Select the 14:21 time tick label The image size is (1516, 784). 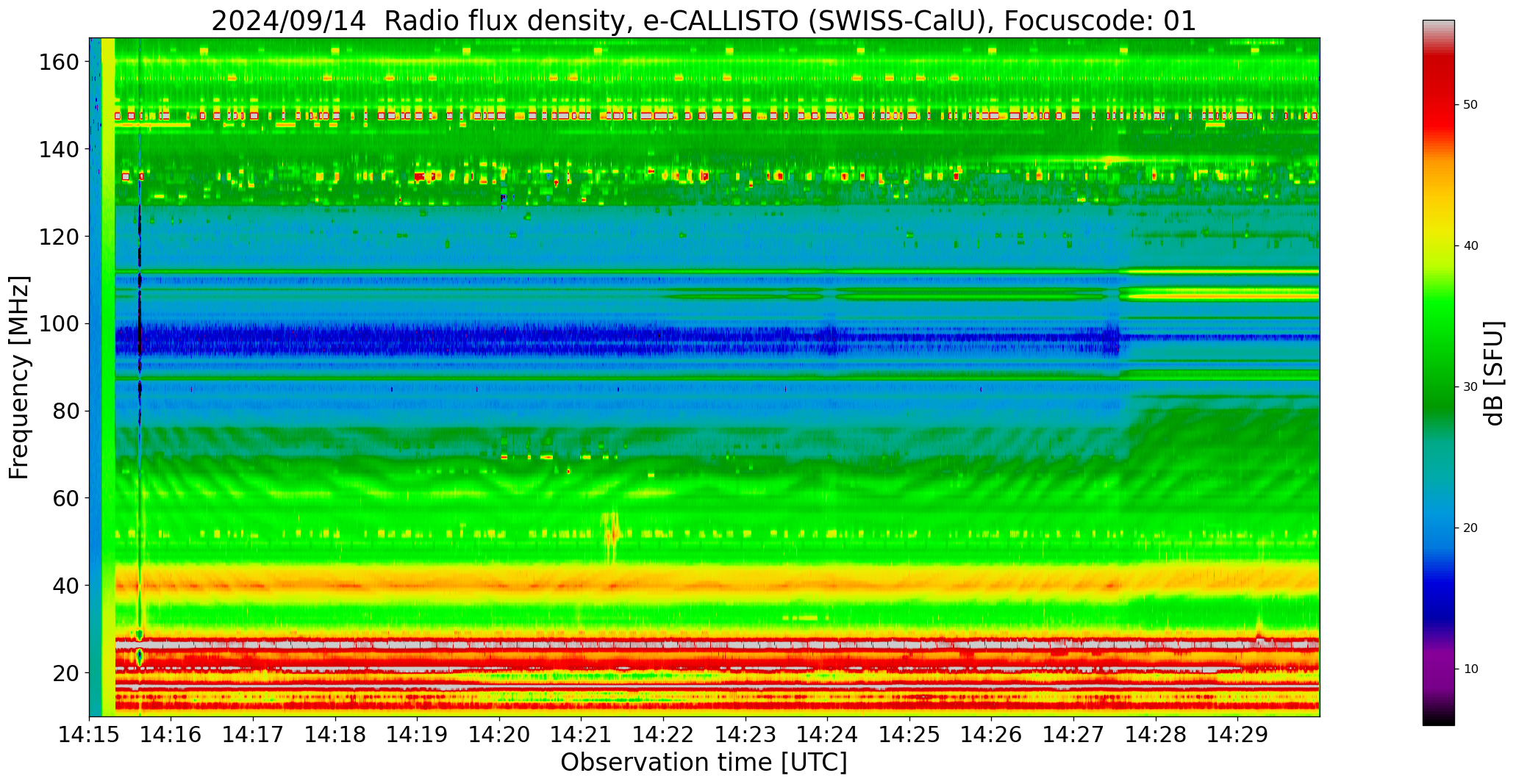point(582,735)
